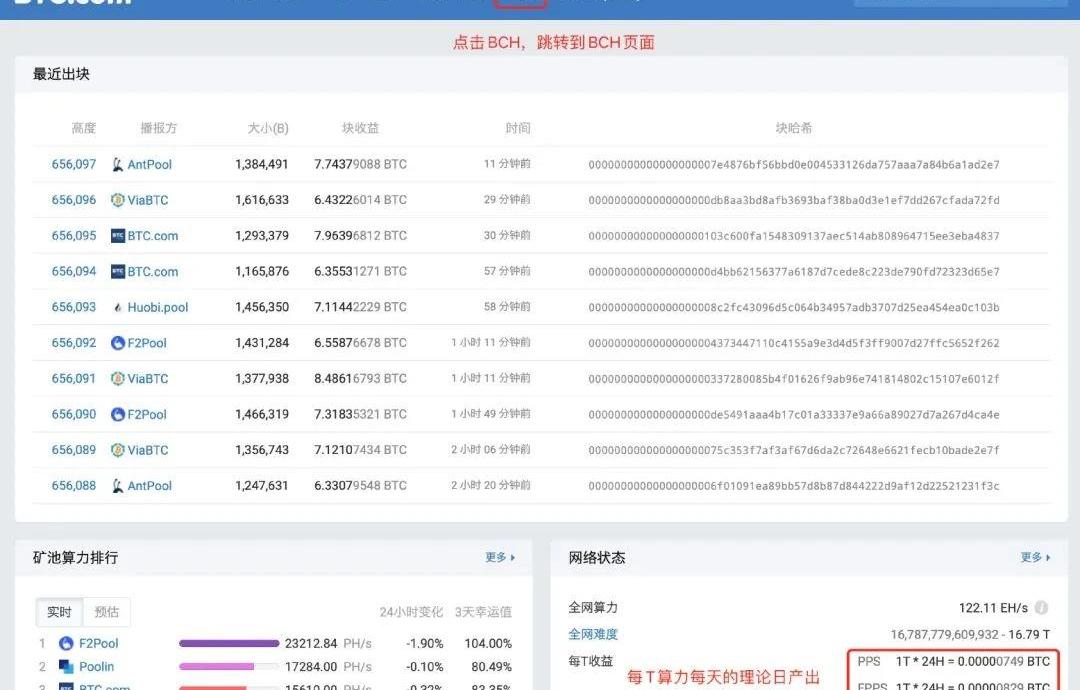
Task: Click the ViaBTC icon in block 656,096 row
Action: tap(118, 200)
